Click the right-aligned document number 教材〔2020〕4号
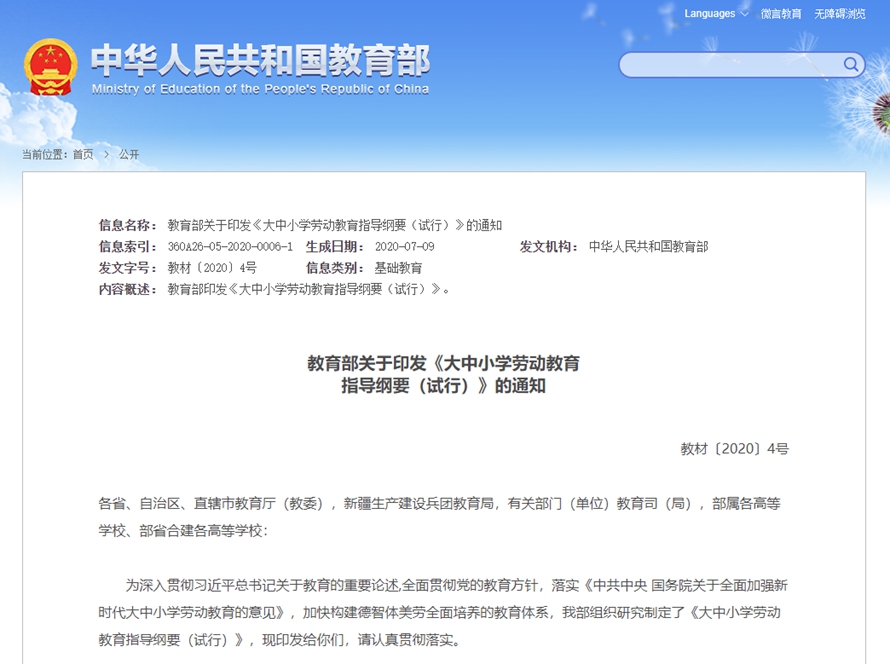The width and height of the screenshot is (890, 664). pyautogui.click(x=734, y=449)
